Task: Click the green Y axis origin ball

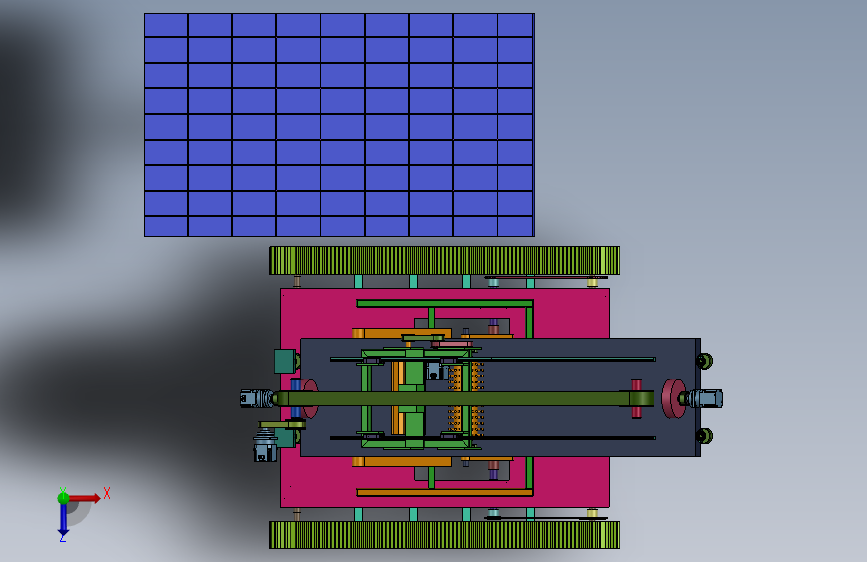Action: coord(63,498)
